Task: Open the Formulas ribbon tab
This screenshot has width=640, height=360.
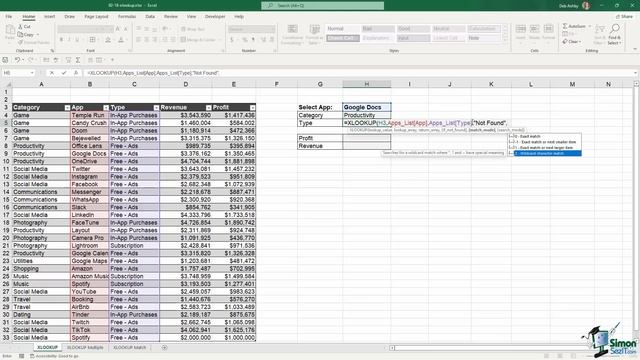Action: [x=127, y=17]
